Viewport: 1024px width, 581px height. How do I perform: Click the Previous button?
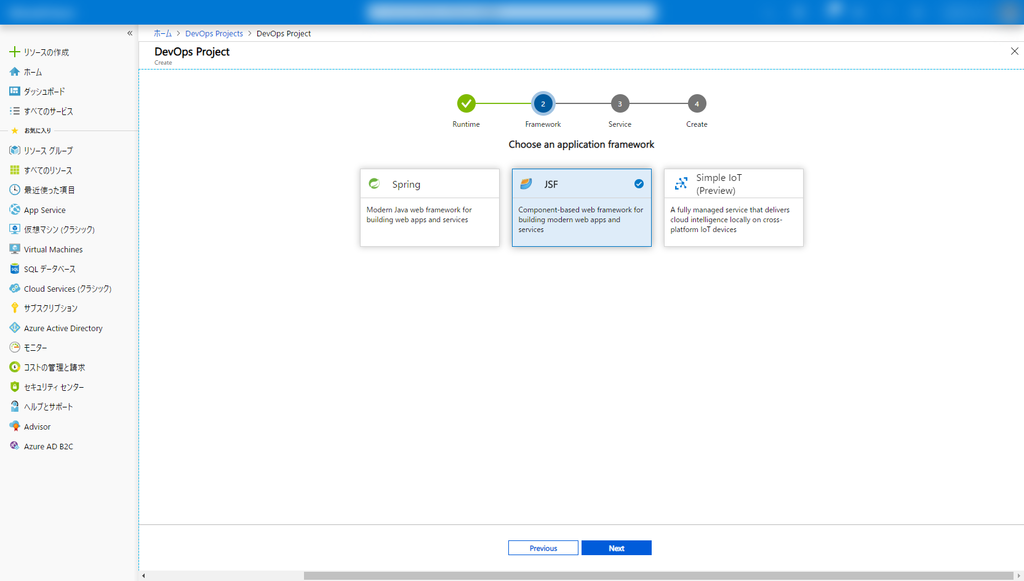(543, 548)
